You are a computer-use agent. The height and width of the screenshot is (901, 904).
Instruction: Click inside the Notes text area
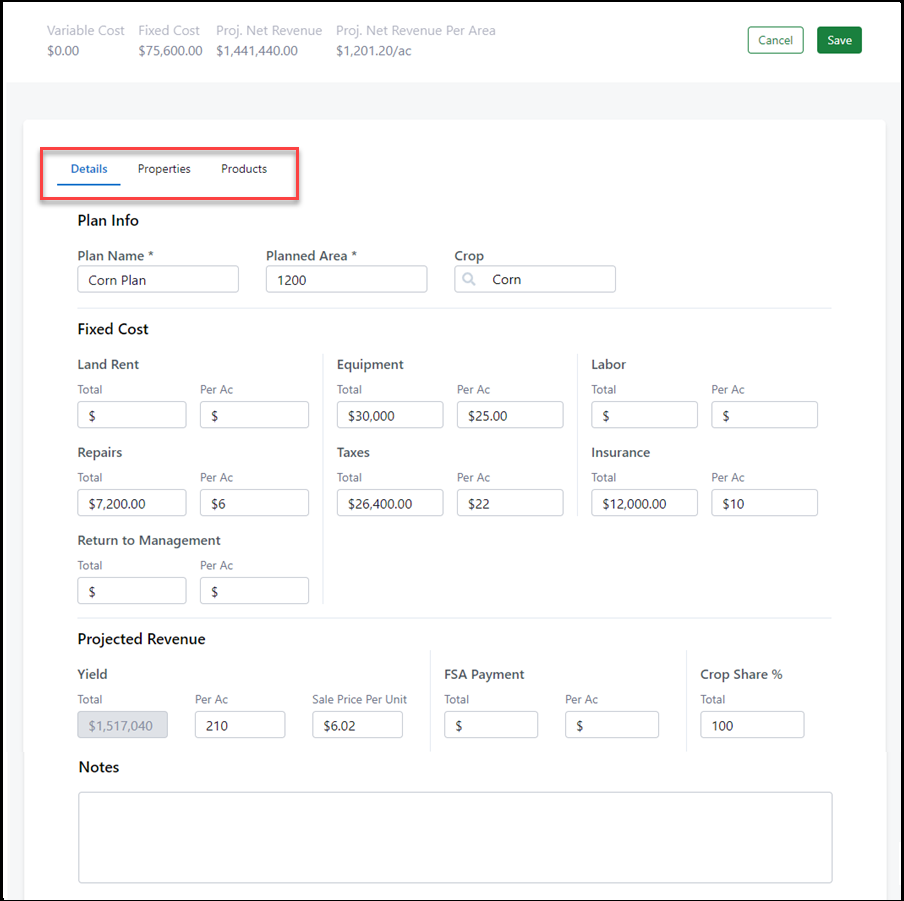(x=455, y=837)
